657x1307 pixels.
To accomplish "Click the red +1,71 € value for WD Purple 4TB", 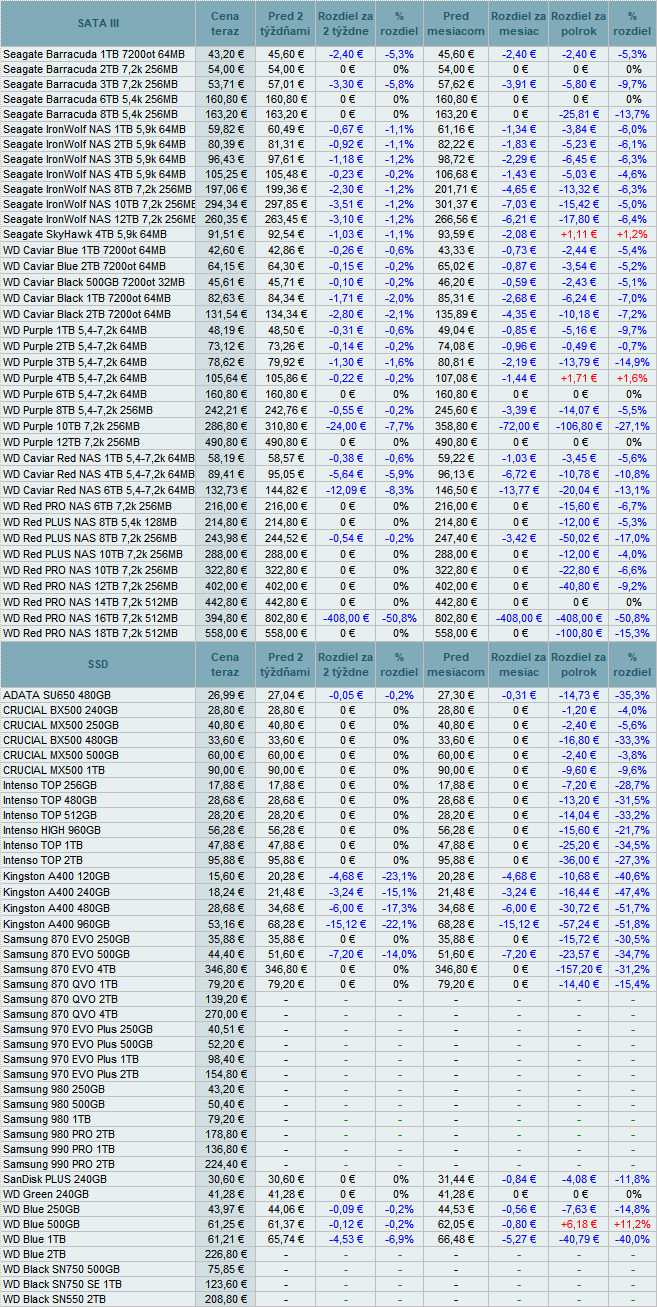I will click(578, 377).
